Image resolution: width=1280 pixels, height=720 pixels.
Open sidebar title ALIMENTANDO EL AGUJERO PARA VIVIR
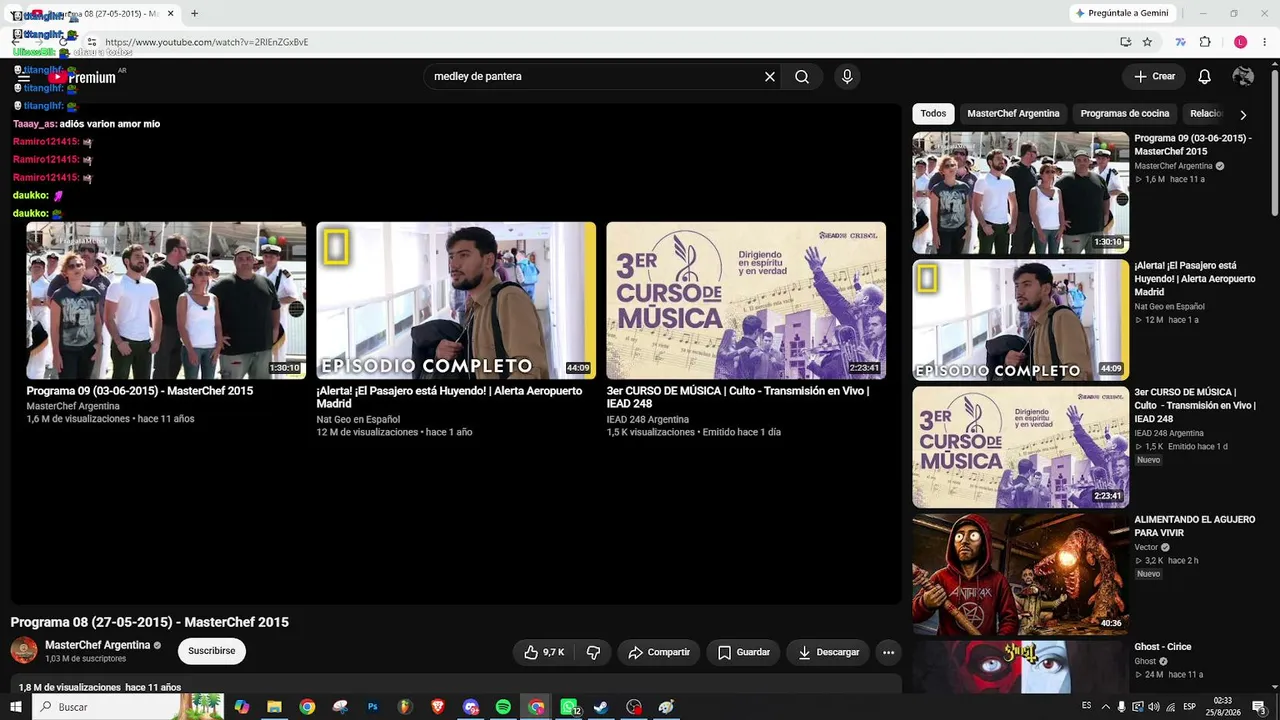point(1194,526)
